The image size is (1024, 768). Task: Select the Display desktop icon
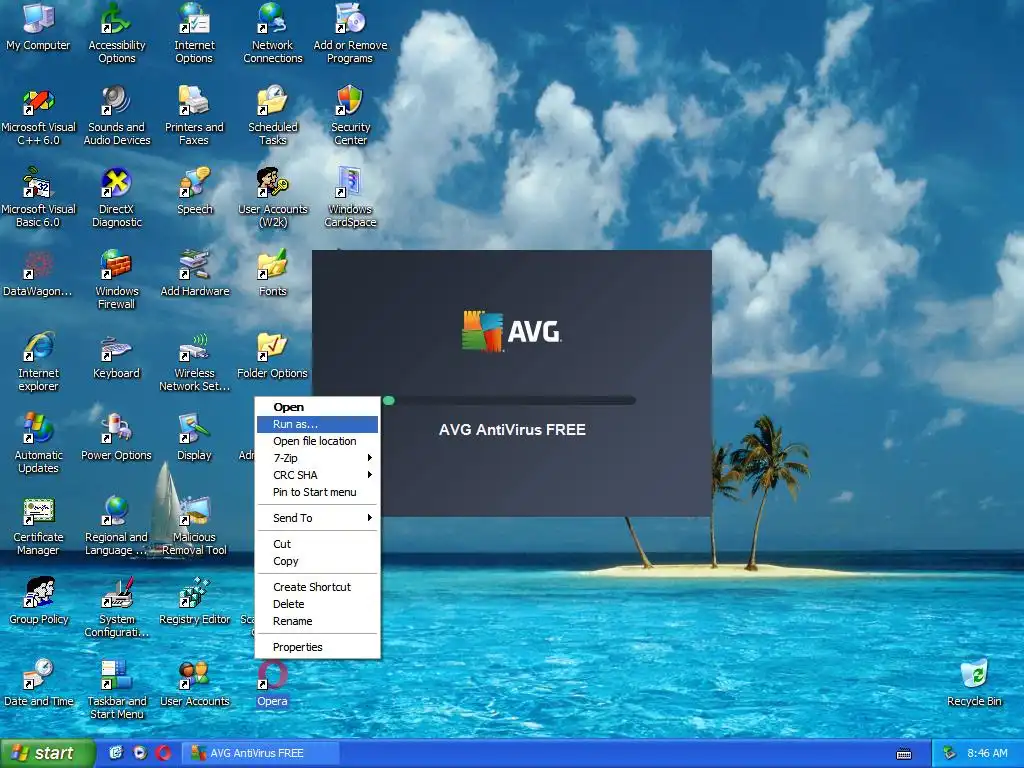[x=194, y=437]
